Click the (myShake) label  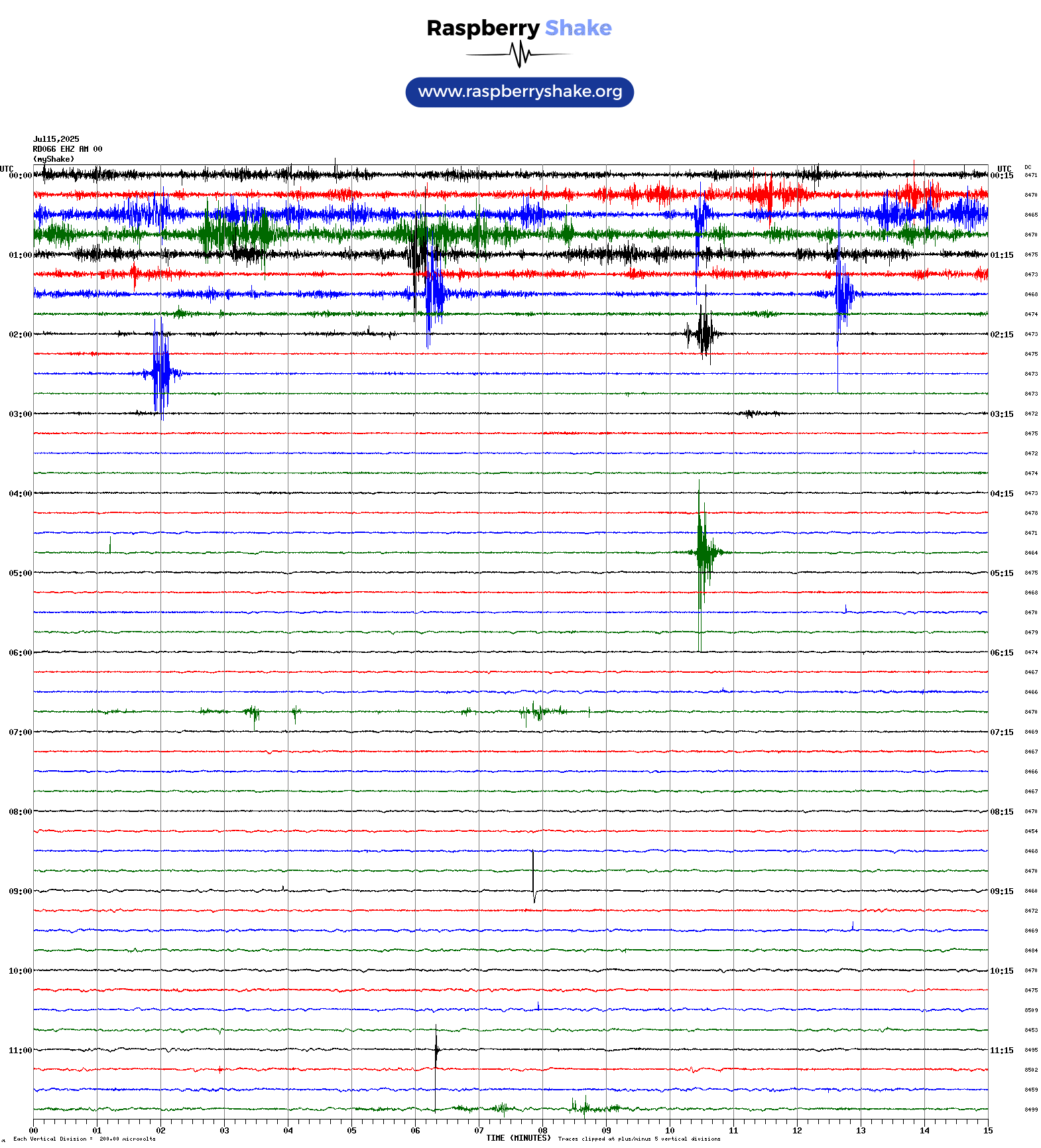tap(53, 159)
